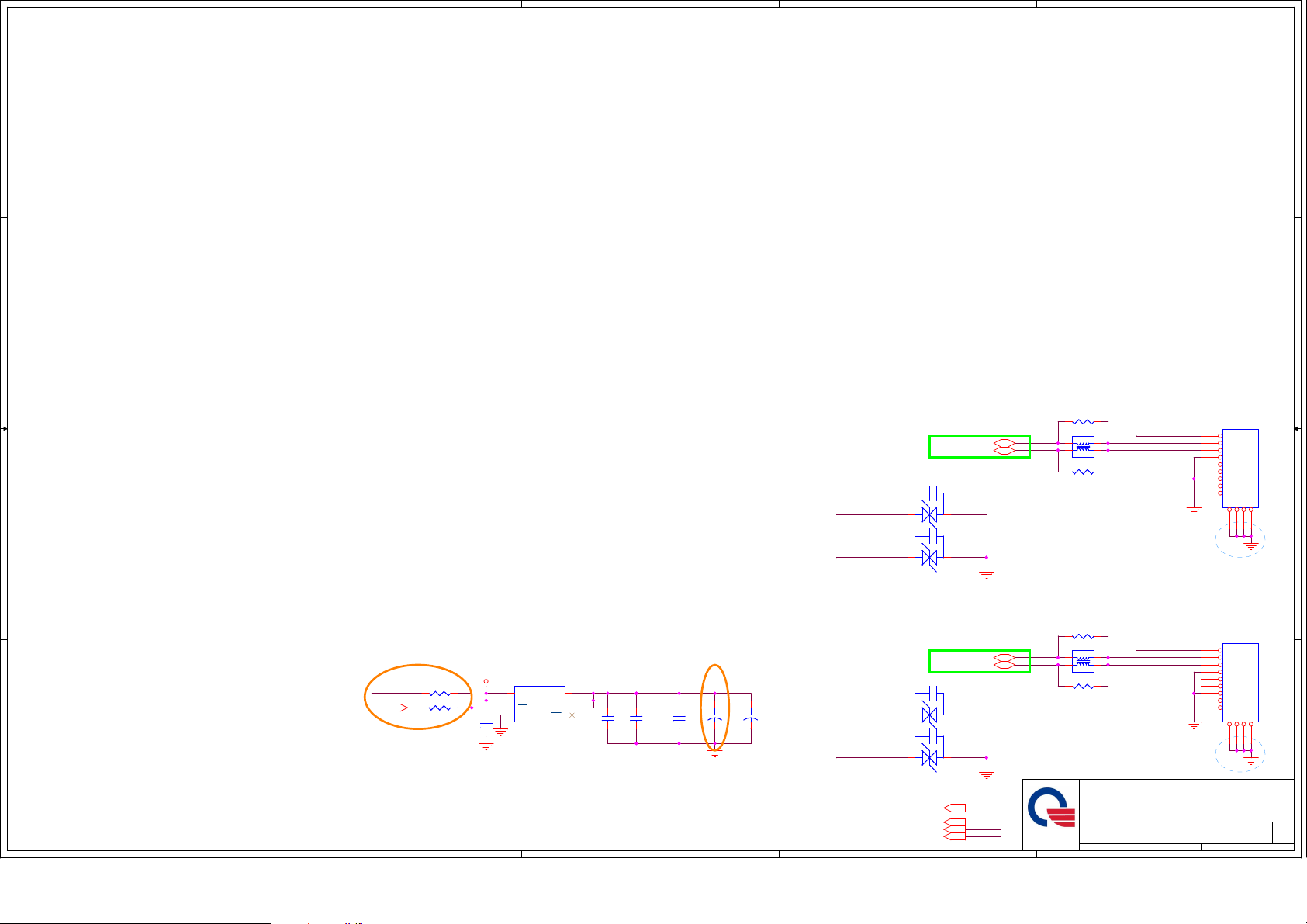The height and width of the screenshot is (924, 1307).
Task: Click the red off-page port feeding the lower resistor
Action: 396,708
